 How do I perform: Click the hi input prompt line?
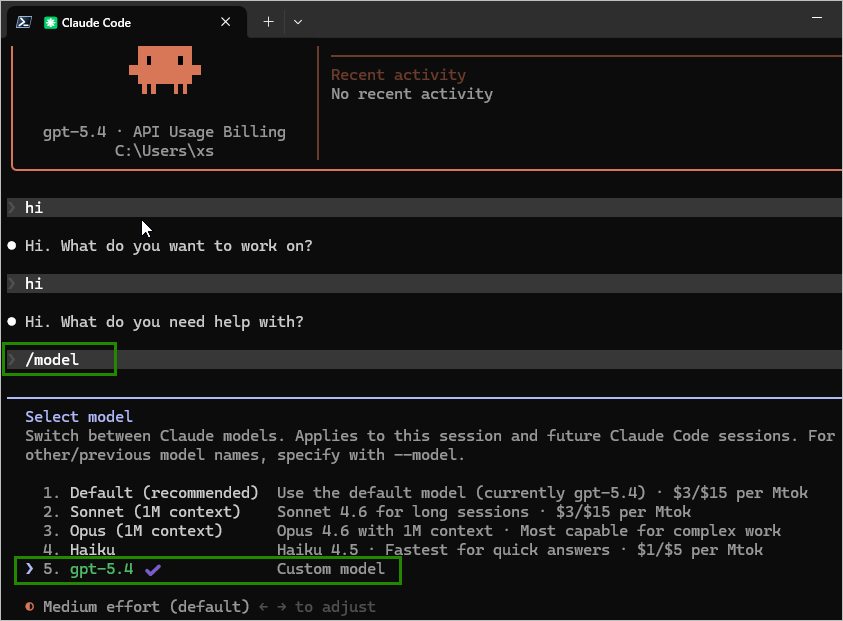33,207
